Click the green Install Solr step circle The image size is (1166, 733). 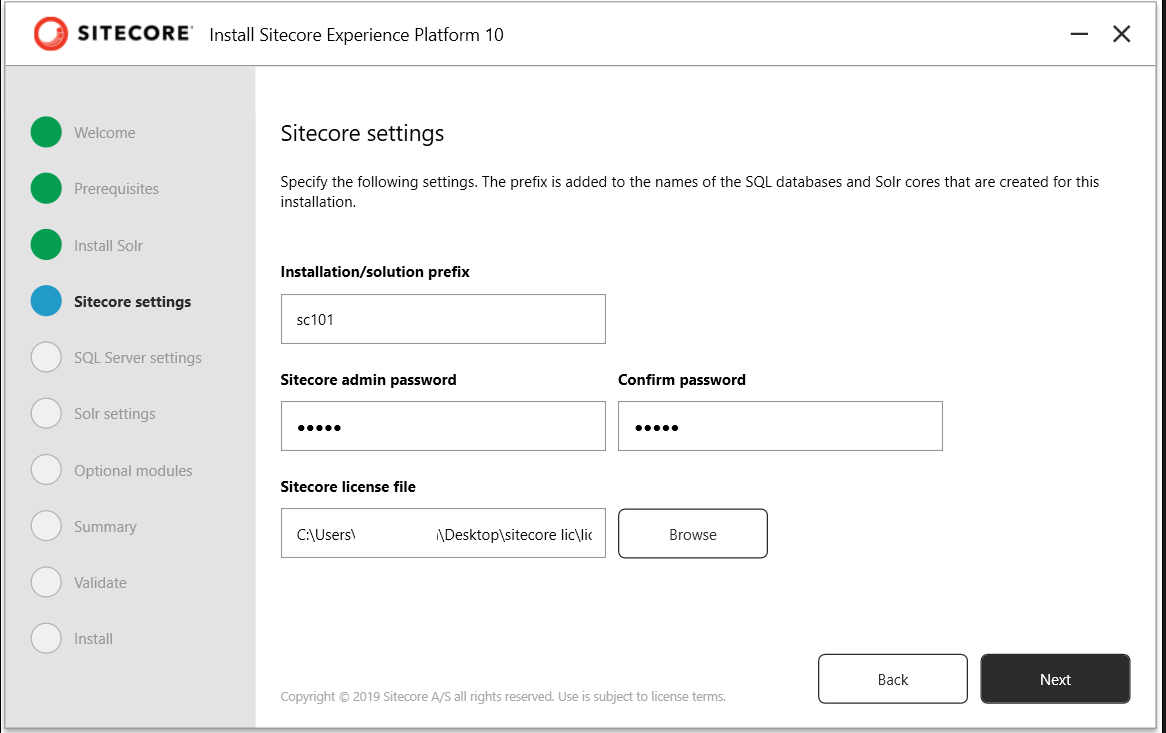tap(46, 245)
